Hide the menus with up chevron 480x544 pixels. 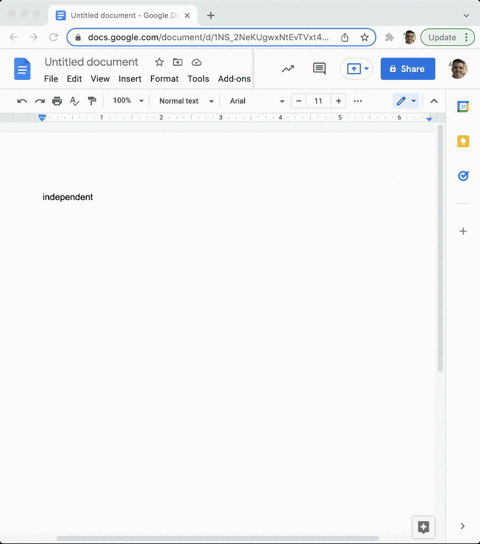point(434,101)
